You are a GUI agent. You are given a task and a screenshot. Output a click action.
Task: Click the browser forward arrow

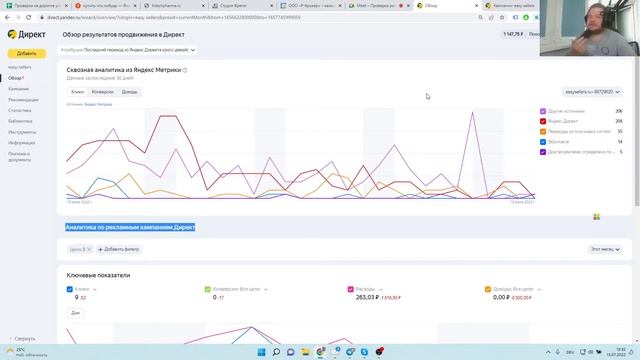(18, 18)
